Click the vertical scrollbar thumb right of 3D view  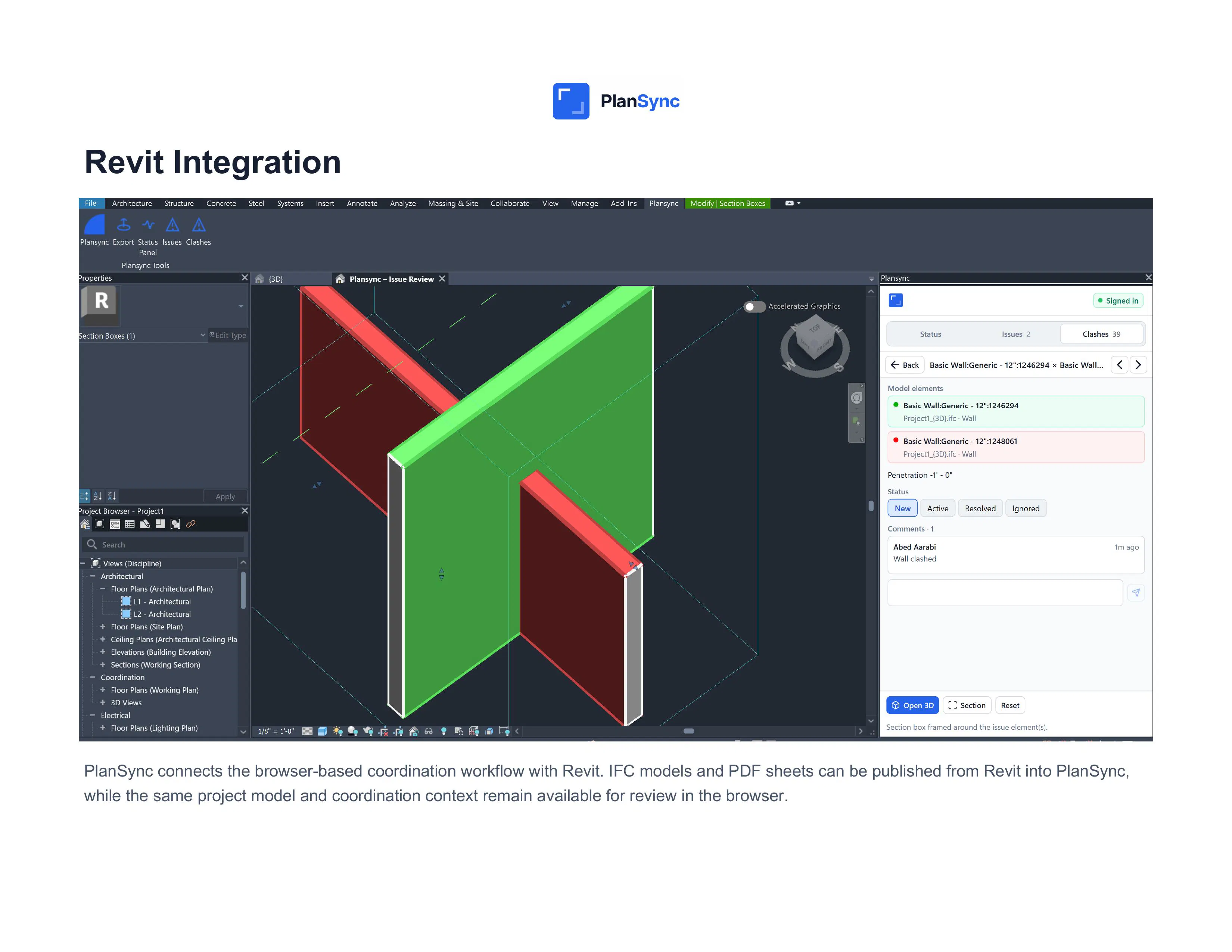(871, 506)
